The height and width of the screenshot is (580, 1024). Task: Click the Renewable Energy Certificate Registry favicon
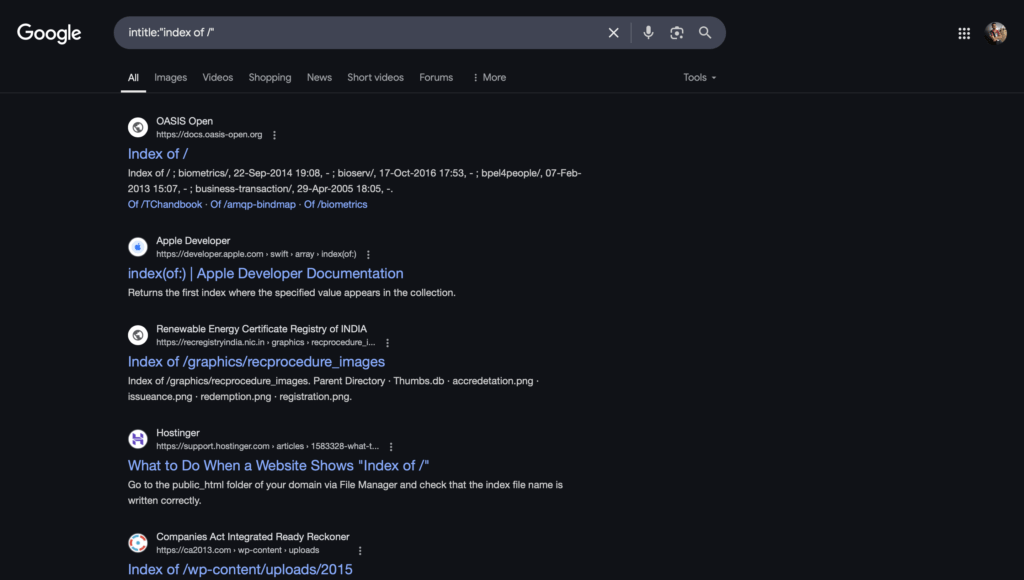tap(138, 335)
